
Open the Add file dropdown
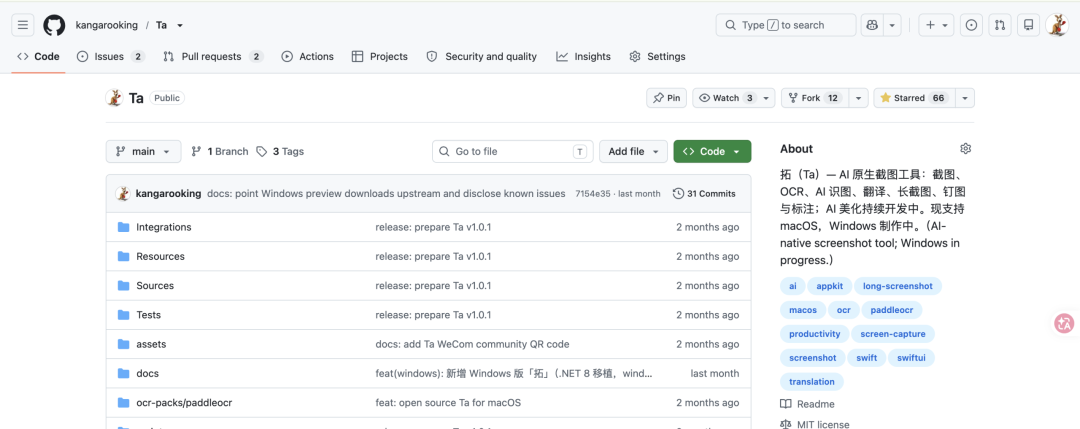(x=634, y=151)
